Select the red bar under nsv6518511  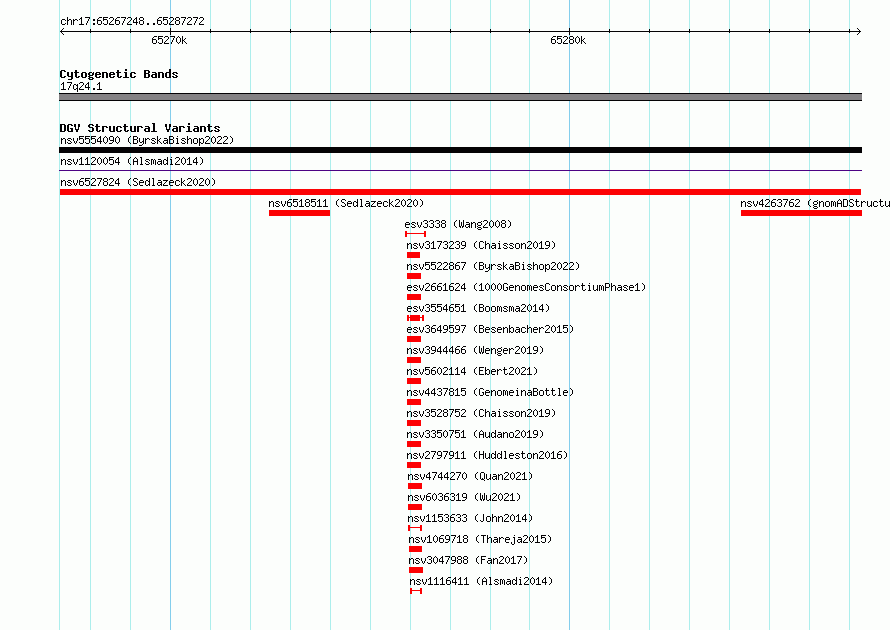(299, 213)
